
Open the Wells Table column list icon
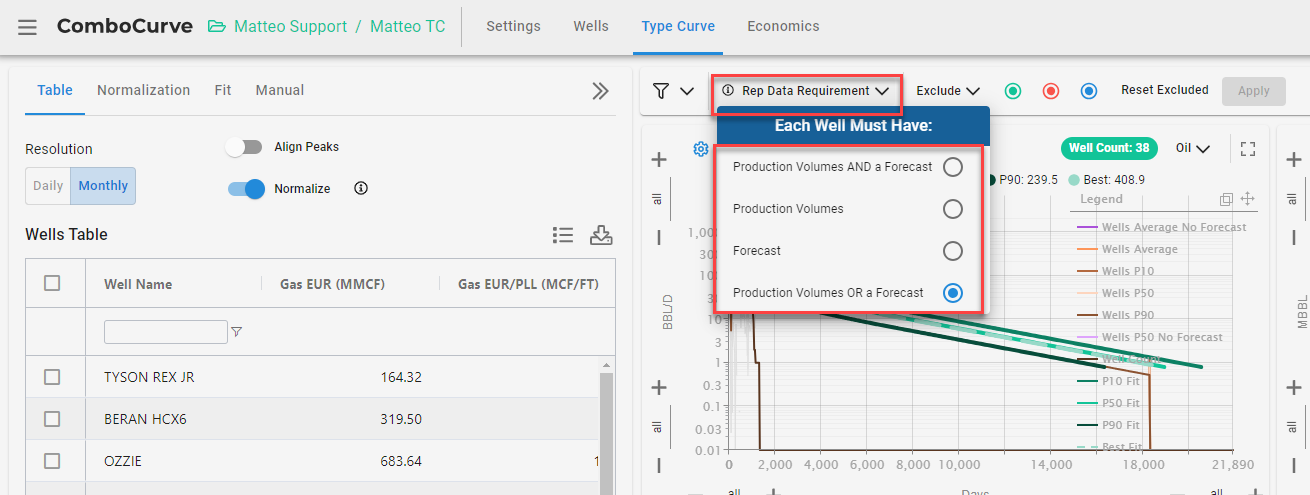pyautogui.click(x=563, y=235)
